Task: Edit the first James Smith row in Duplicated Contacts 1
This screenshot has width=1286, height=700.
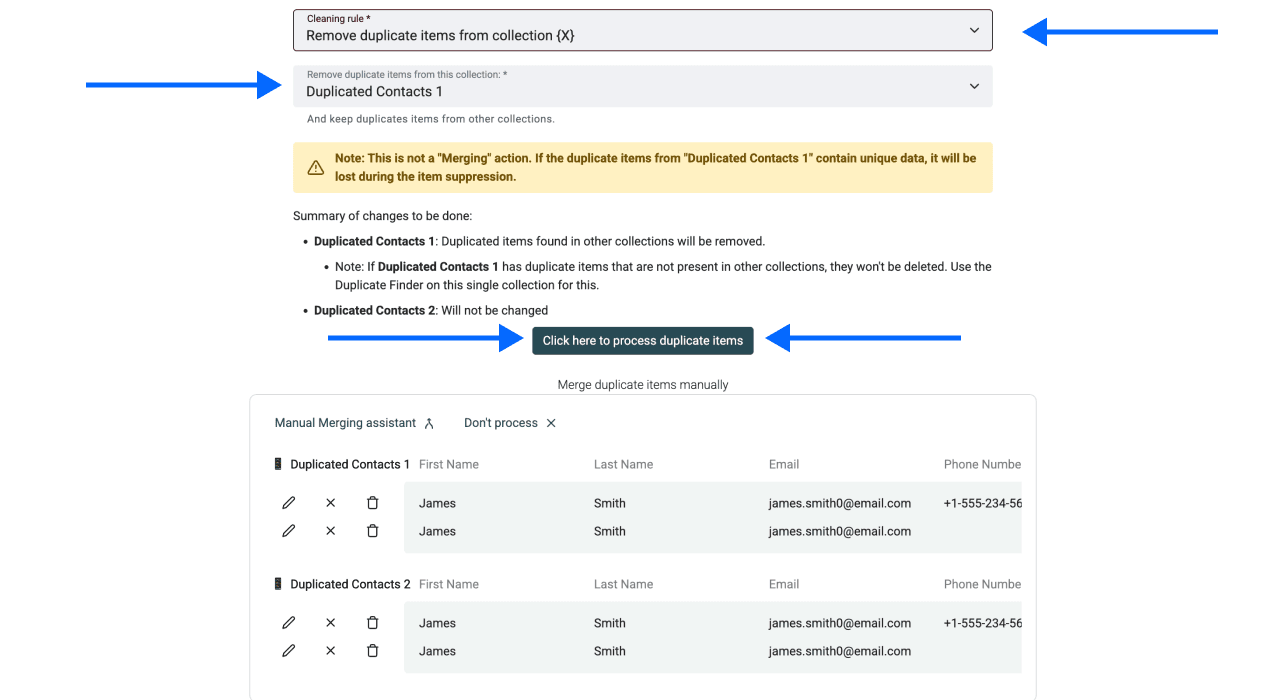Action: coord(288,502)
